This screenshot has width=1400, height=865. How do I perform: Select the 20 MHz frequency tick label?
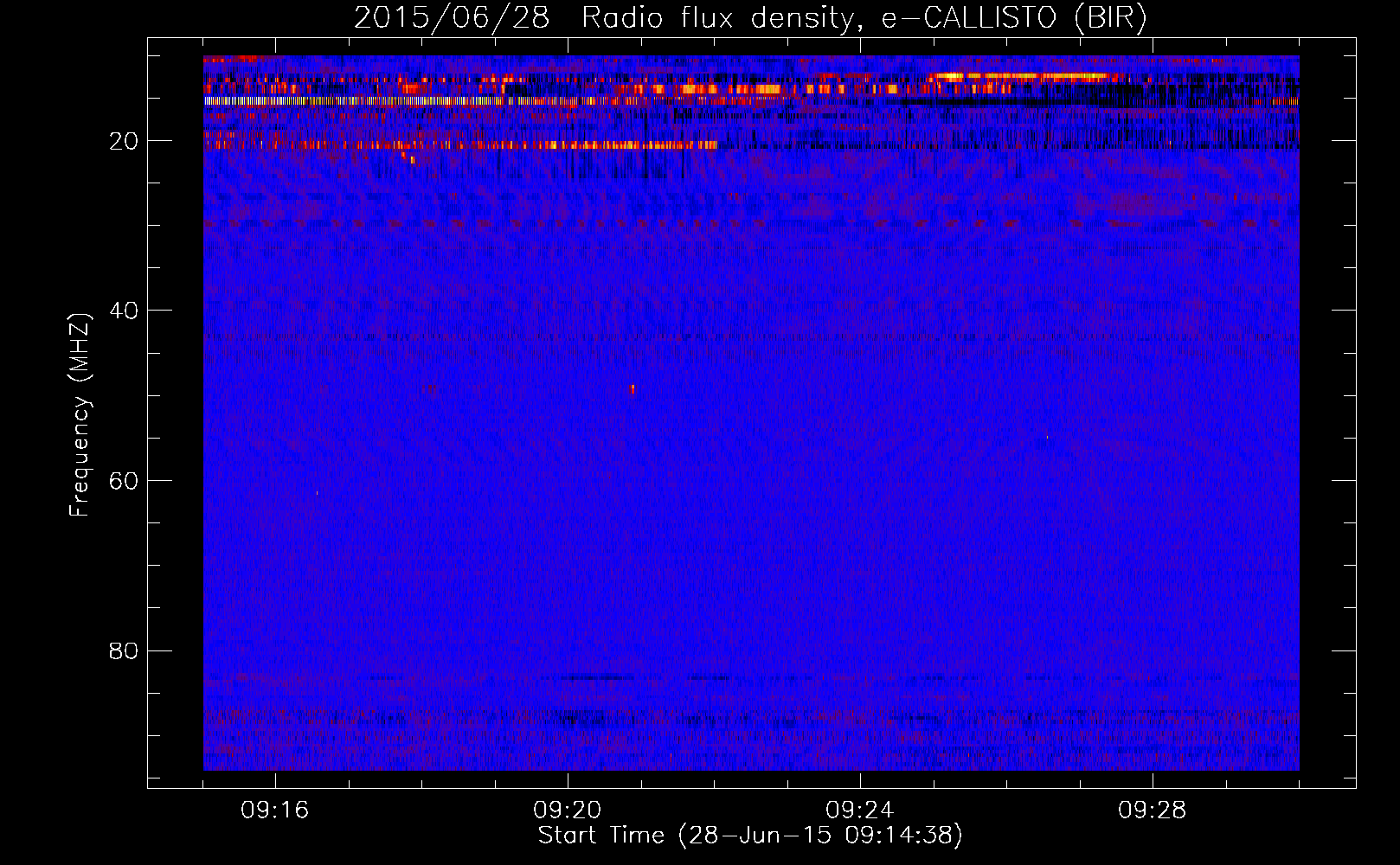click(125, 141)
